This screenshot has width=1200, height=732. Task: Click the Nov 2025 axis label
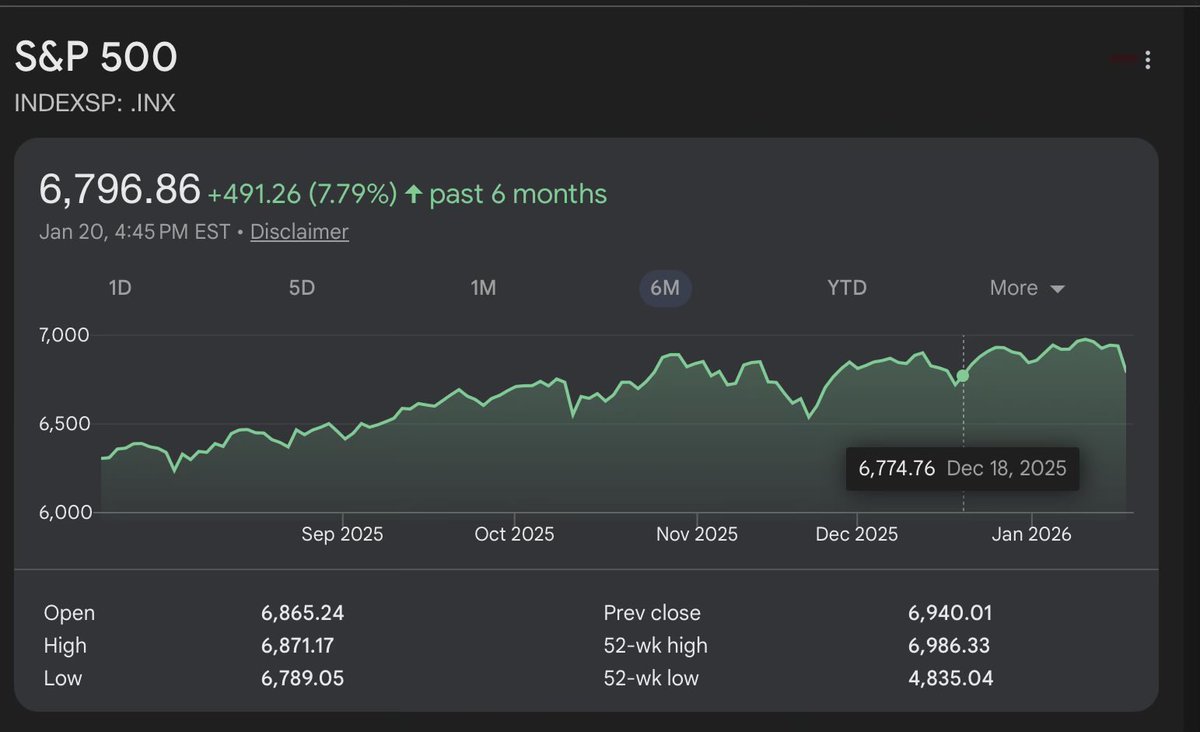697,535
